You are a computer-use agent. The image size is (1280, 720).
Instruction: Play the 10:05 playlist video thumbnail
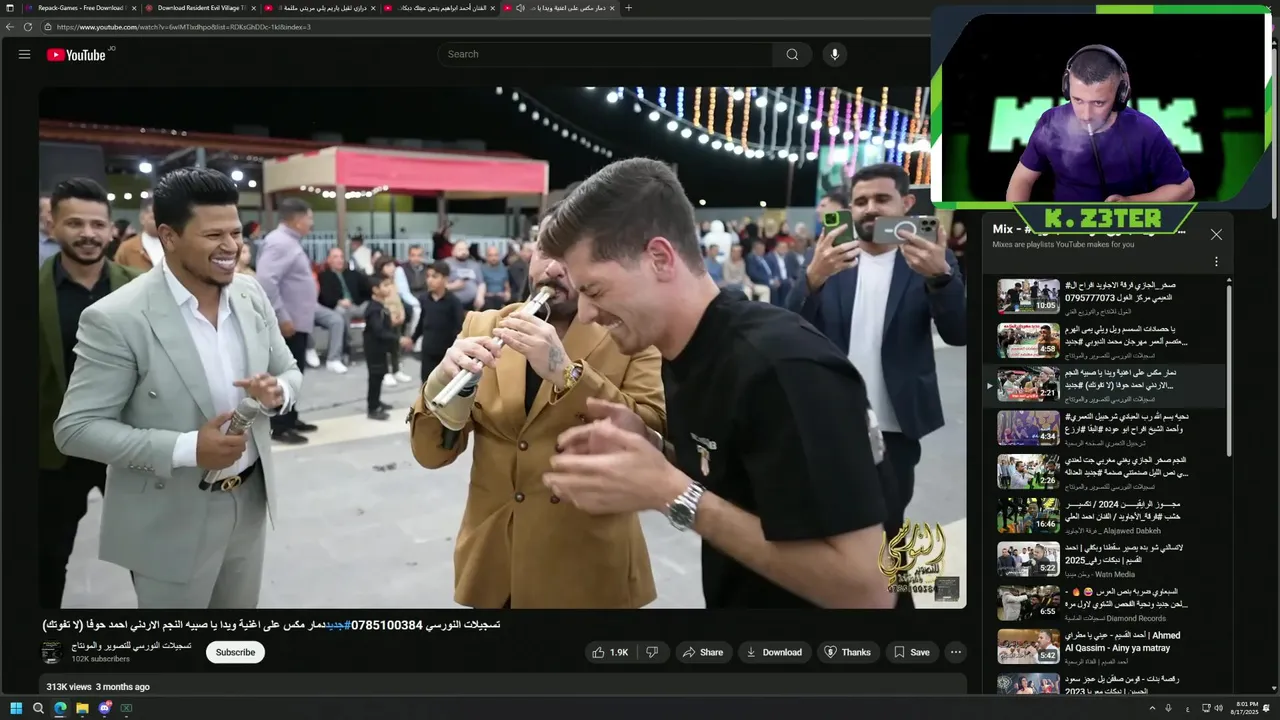coord(1028,296)
